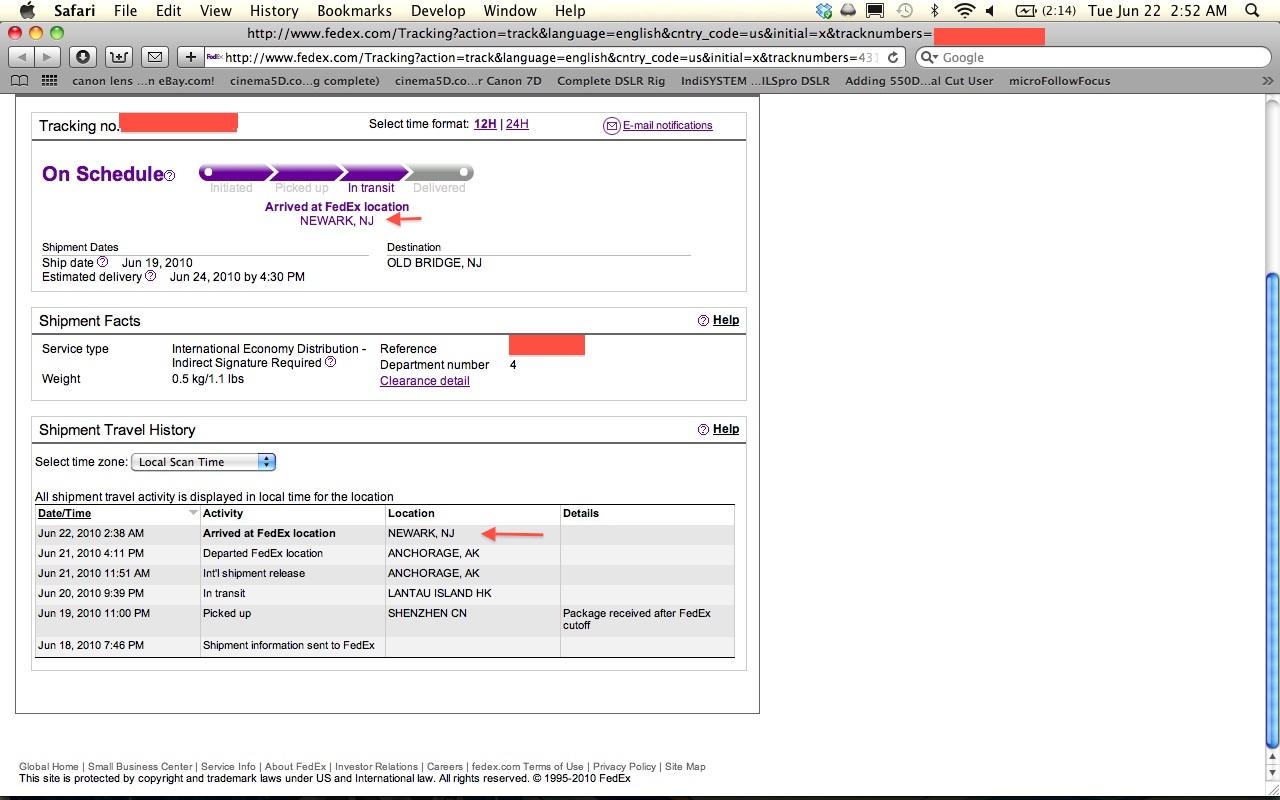
Task: Click Help link in Shipment Facts
Action: point(726,320)
